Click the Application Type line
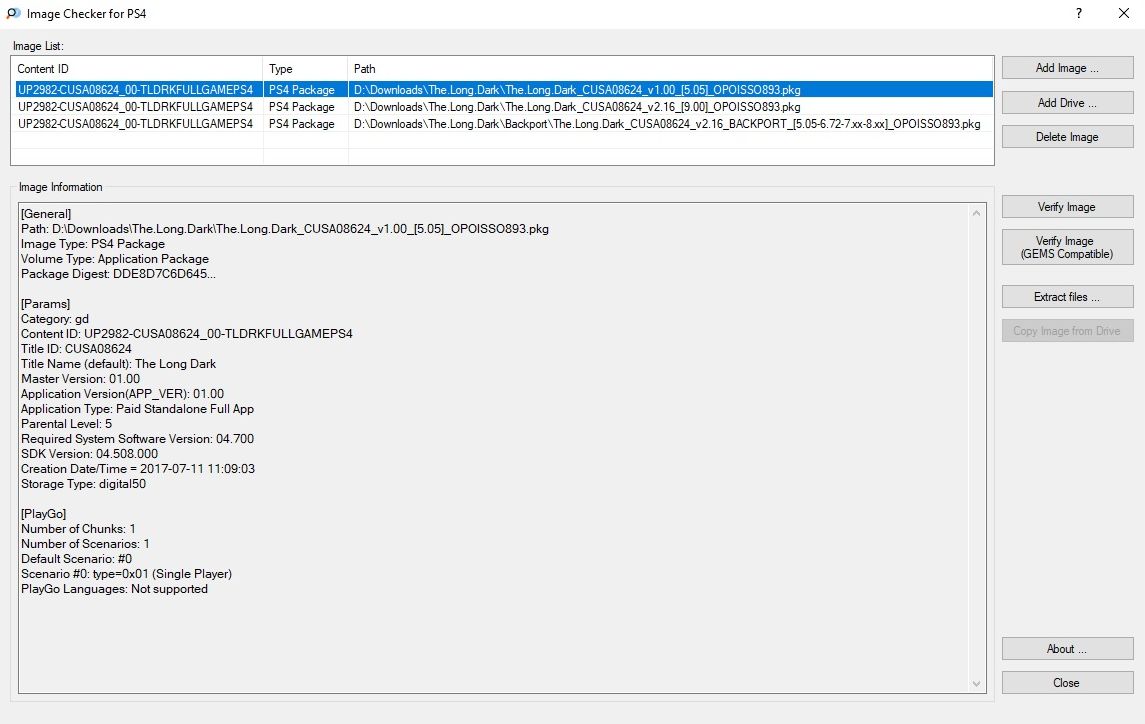Screen dimensions: 1145x724 pos(137,408)
